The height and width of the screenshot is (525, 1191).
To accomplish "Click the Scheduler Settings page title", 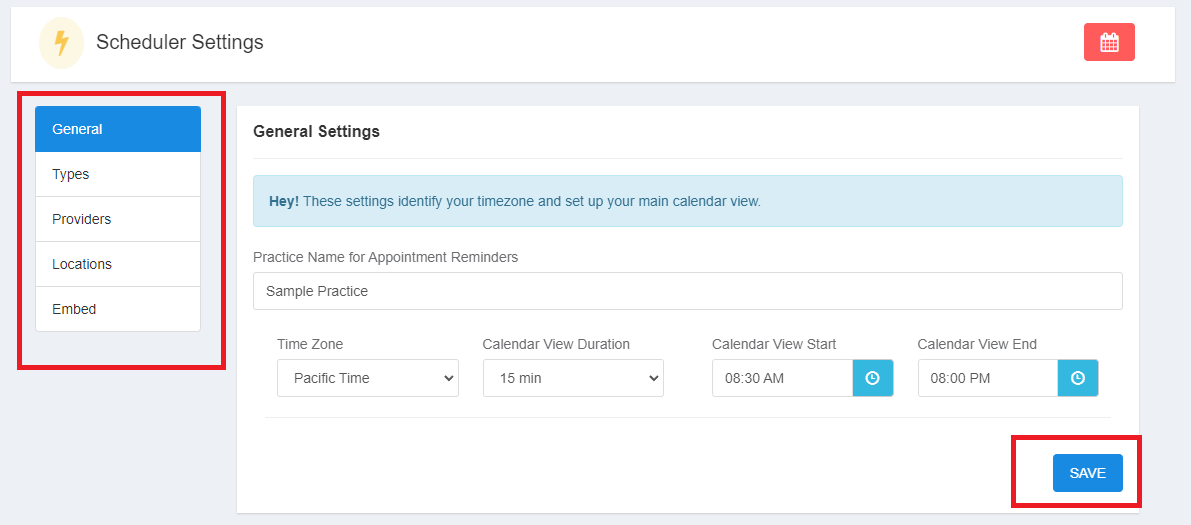I will (x=180, y=42).
